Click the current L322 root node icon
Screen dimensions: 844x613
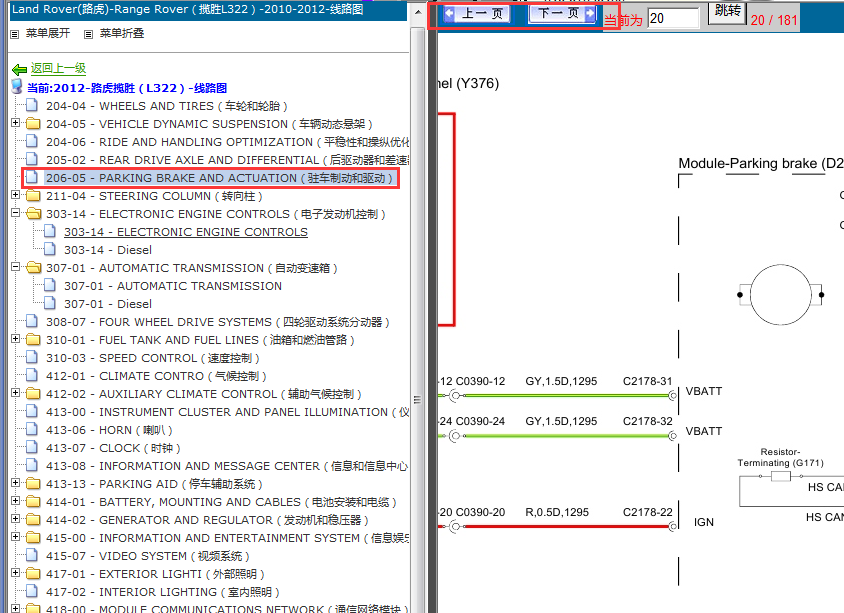17,87
